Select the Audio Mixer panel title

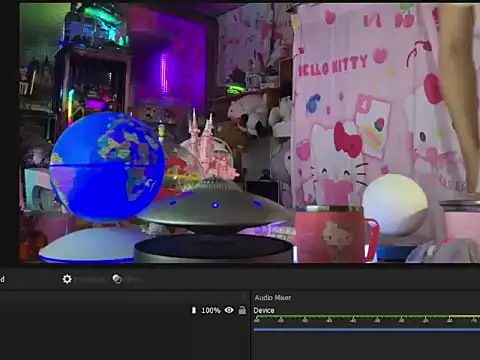point(273,297)
